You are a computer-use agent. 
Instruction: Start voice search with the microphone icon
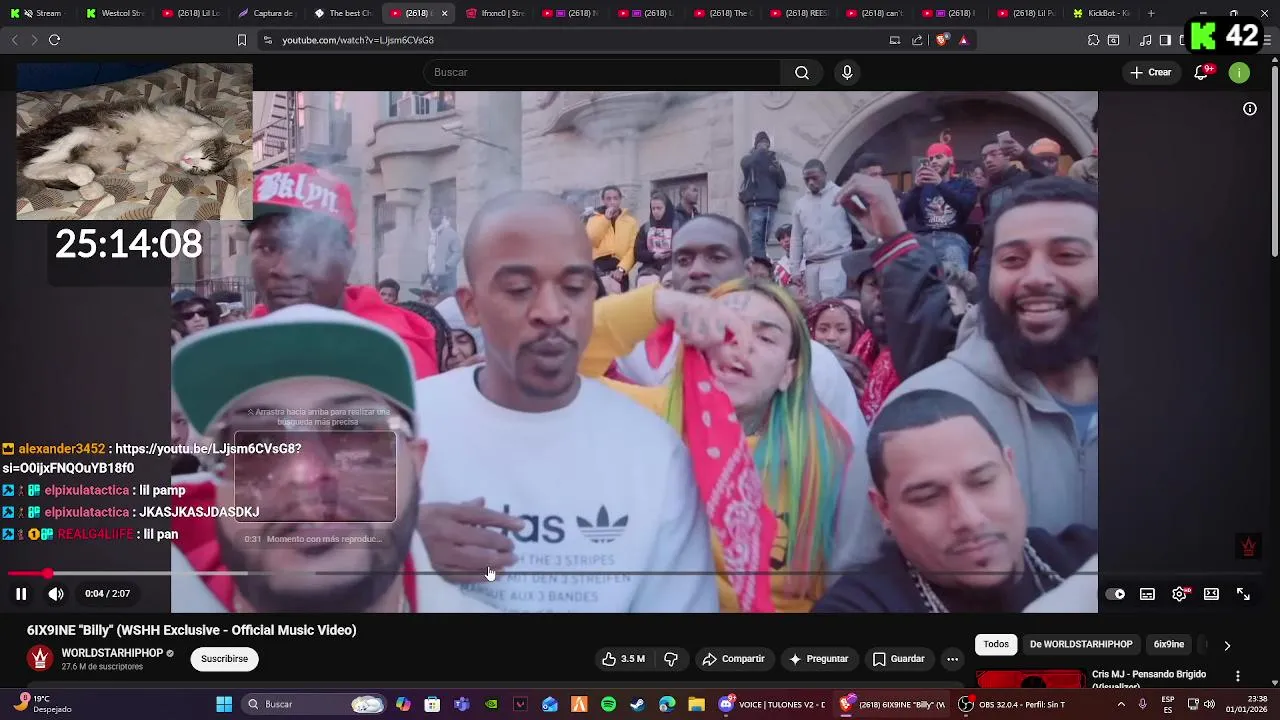click(x=847, y=72)
